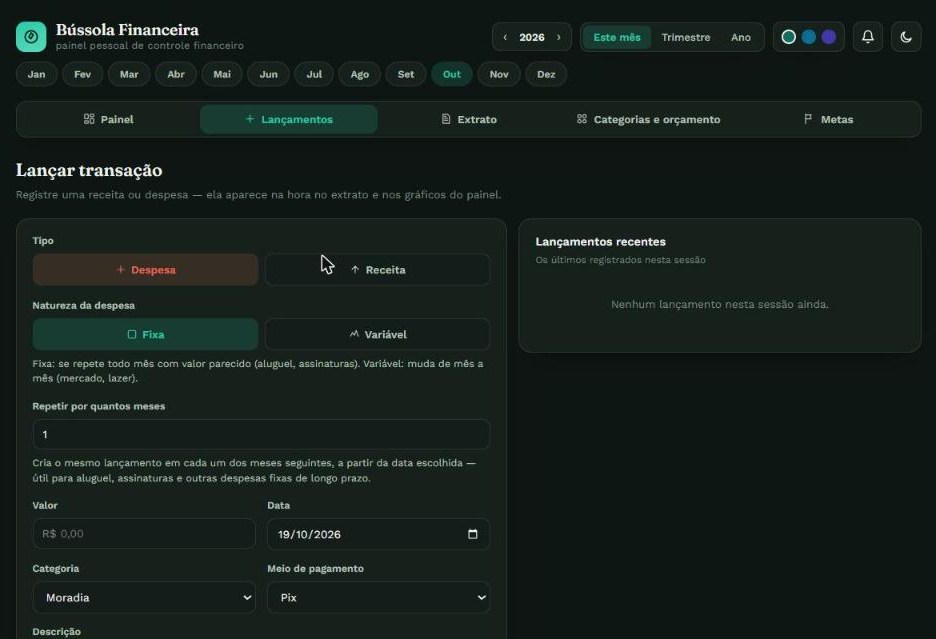Choose Fixa expense nature
This screenshot has width=936, height=639.
coord(146,334)
